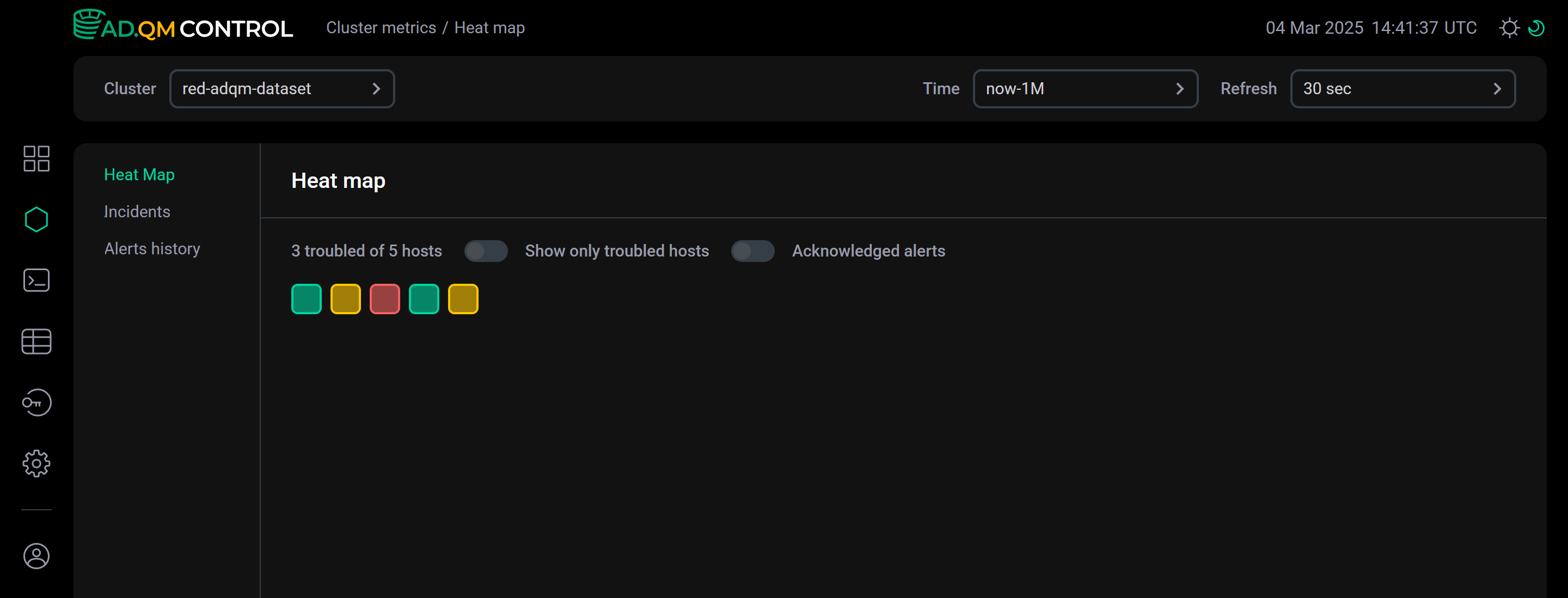This screenshot has width=1568, height=598.
Task: Click the red troubled host tile
Action: (x=384, y=299)
